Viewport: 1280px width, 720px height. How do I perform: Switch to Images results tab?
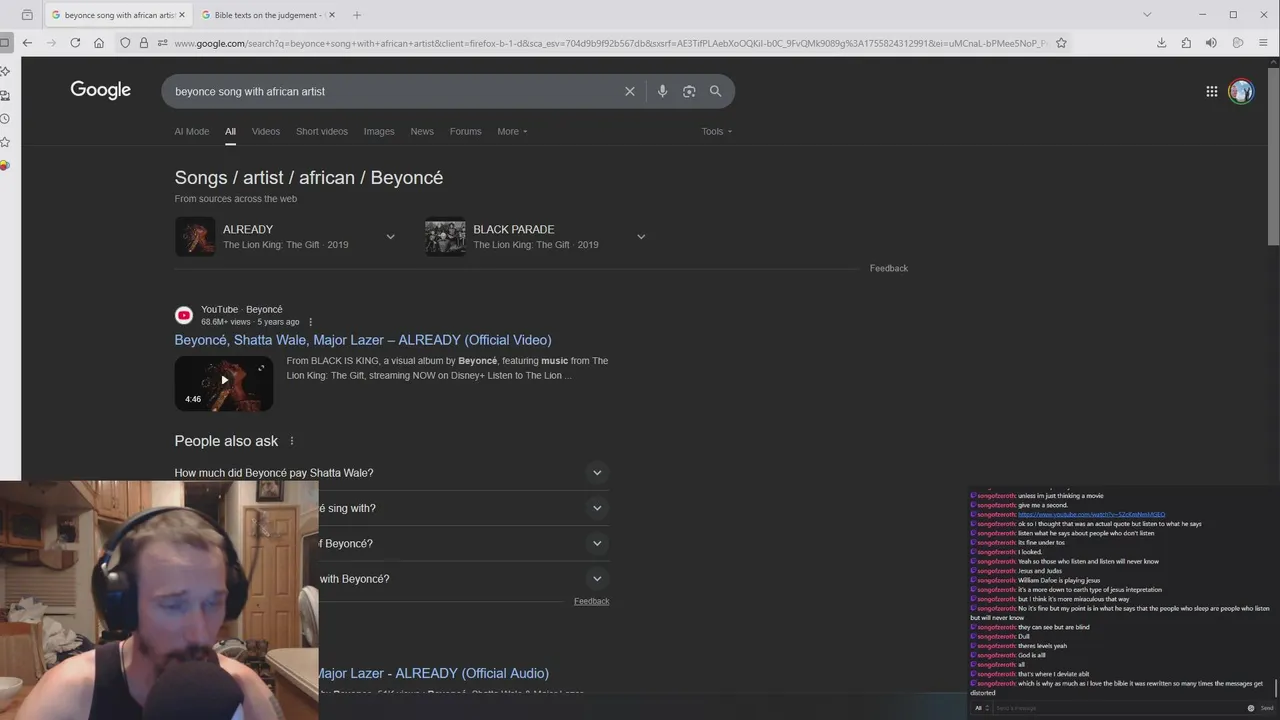point(379,131)
